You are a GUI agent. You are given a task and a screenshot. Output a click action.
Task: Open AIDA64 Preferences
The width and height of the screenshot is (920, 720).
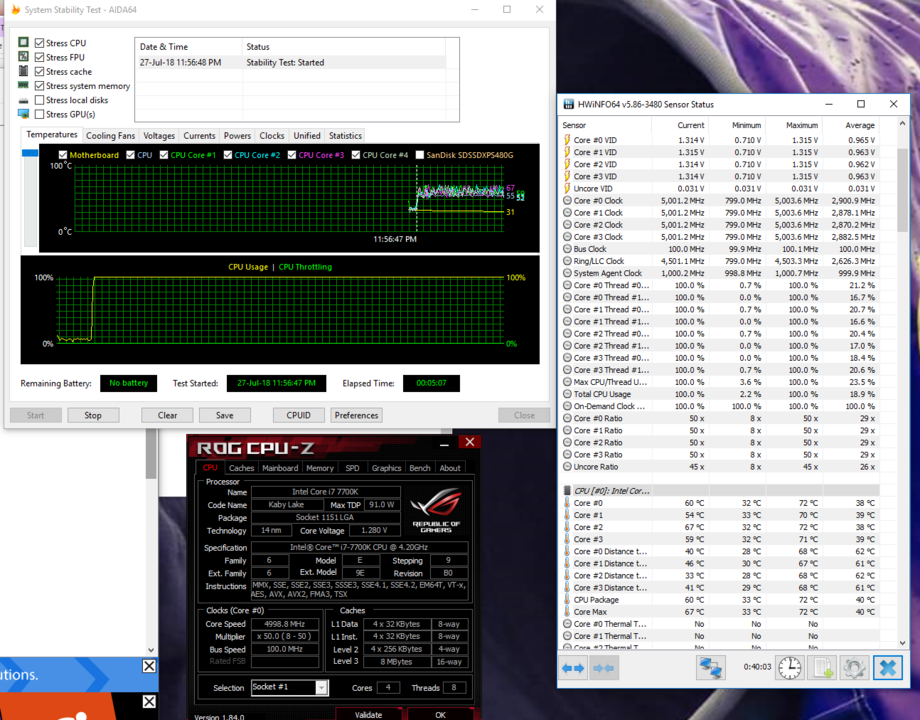[x=356, y=415]
